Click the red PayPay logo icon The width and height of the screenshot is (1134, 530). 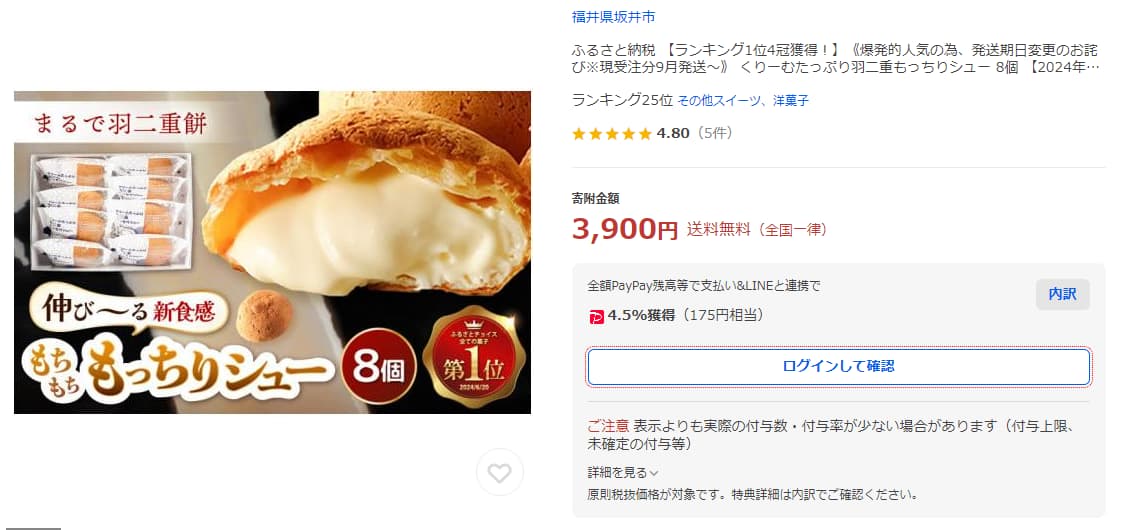596,316
